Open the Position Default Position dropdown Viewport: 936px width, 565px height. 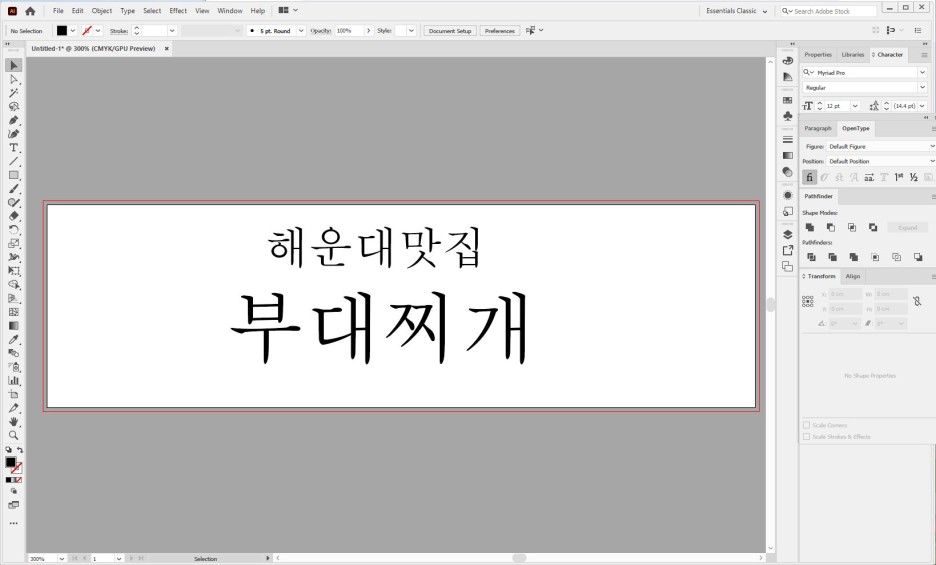coord(881,161)
